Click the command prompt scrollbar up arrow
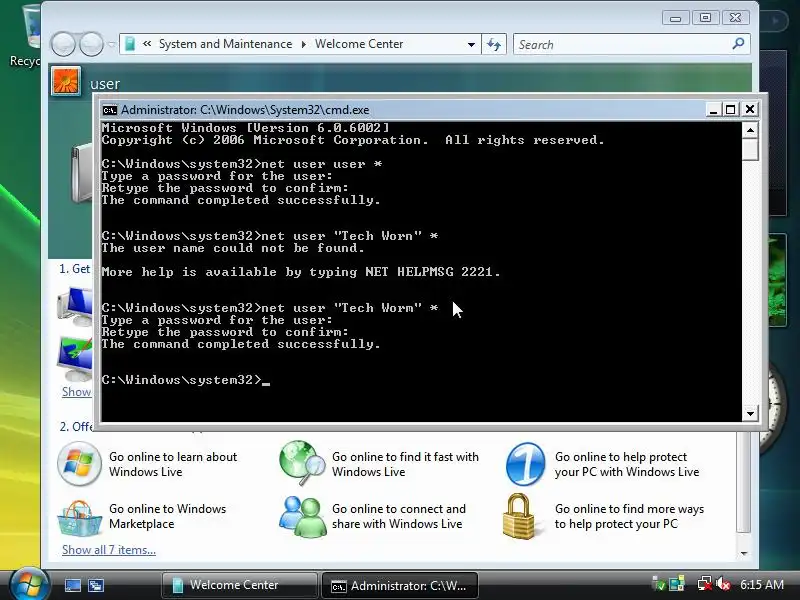 tap(750, 130)
